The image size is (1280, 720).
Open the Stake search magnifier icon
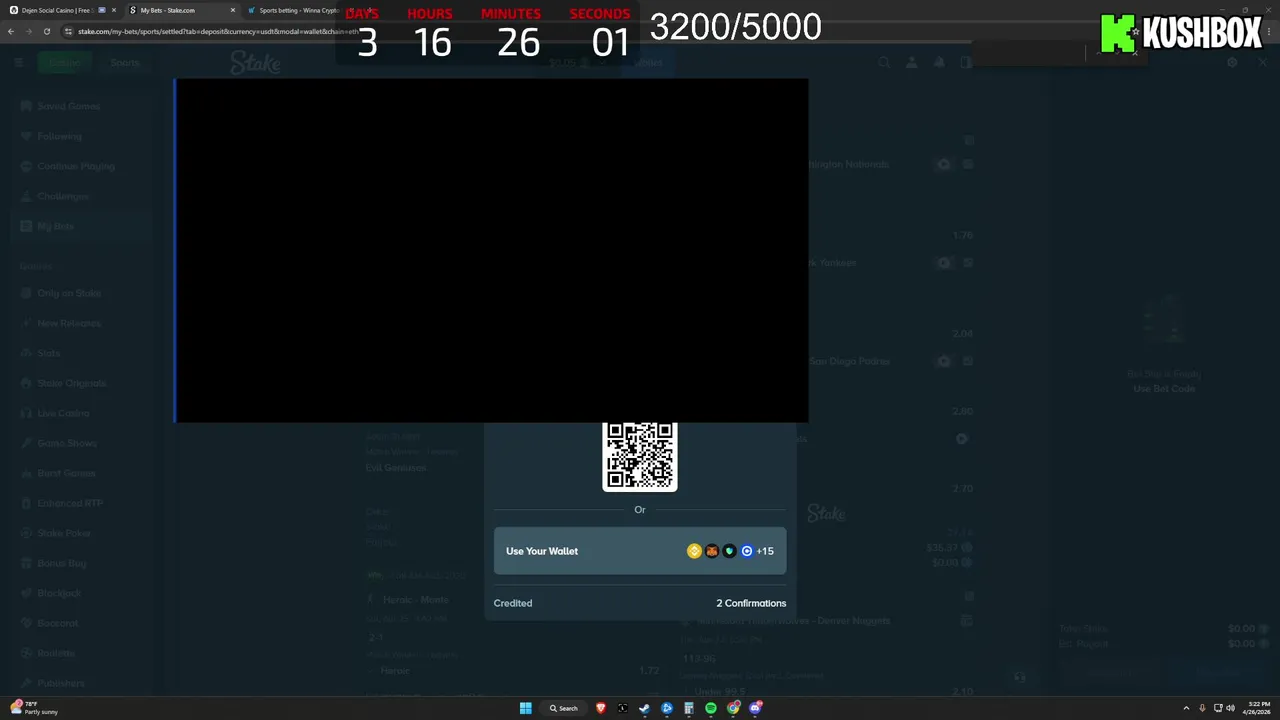[884, 62]
